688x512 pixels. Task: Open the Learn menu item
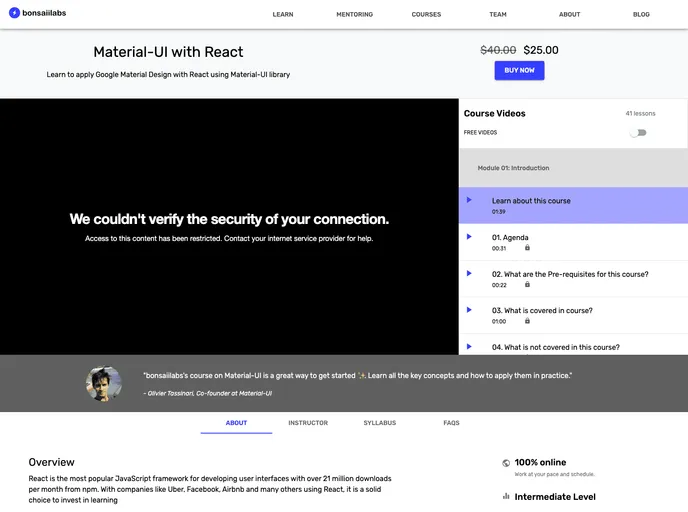(x=283, y=14)
